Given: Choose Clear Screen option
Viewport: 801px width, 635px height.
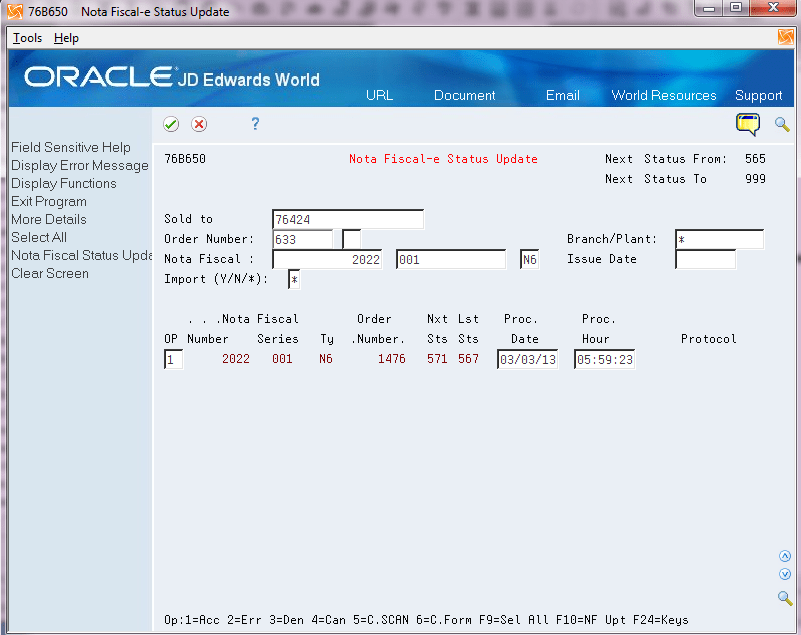Looking at the screenshot, I should pos(50,273).
